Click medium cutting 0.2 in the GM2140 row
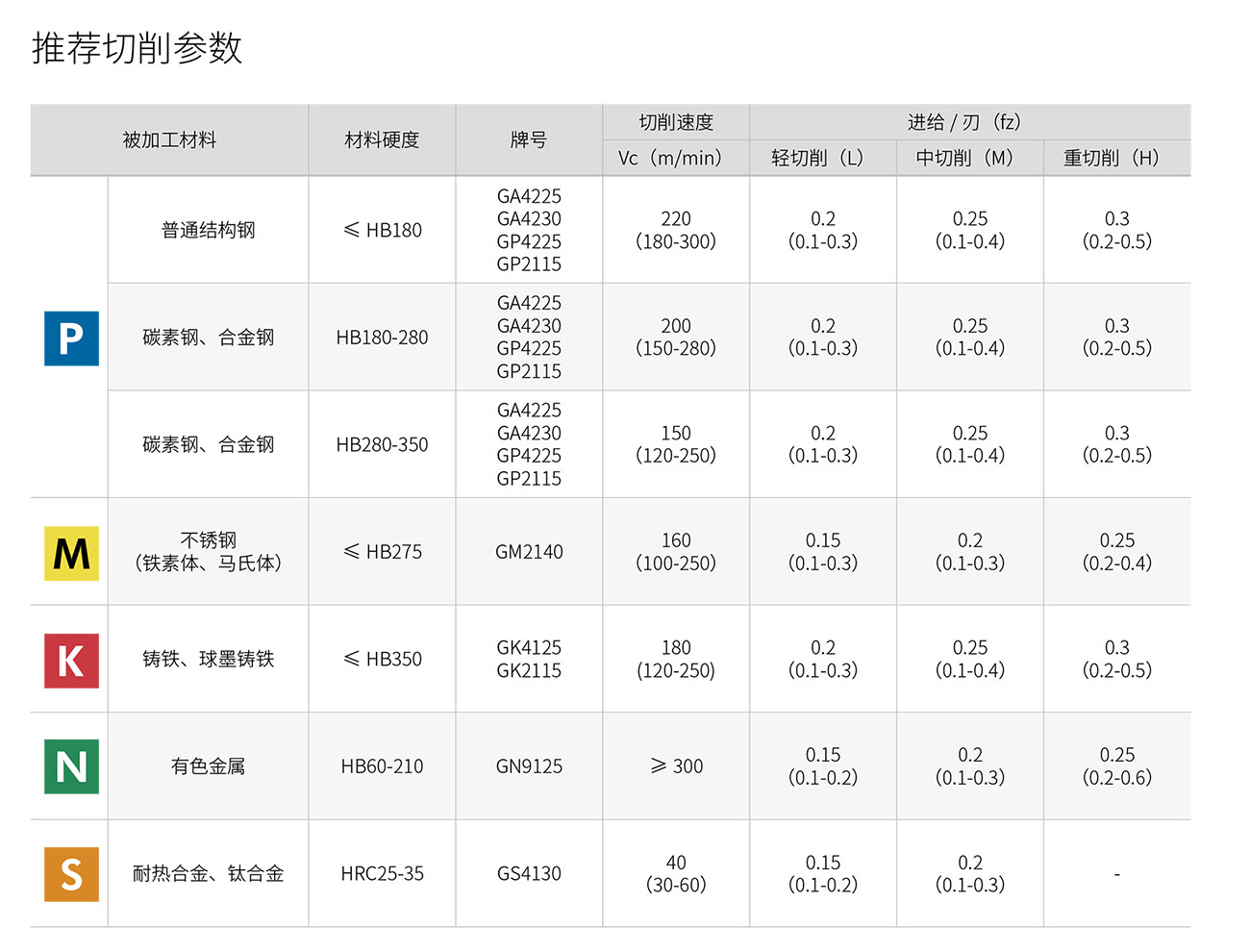The image size is (1250, 952). coord(970,552)
